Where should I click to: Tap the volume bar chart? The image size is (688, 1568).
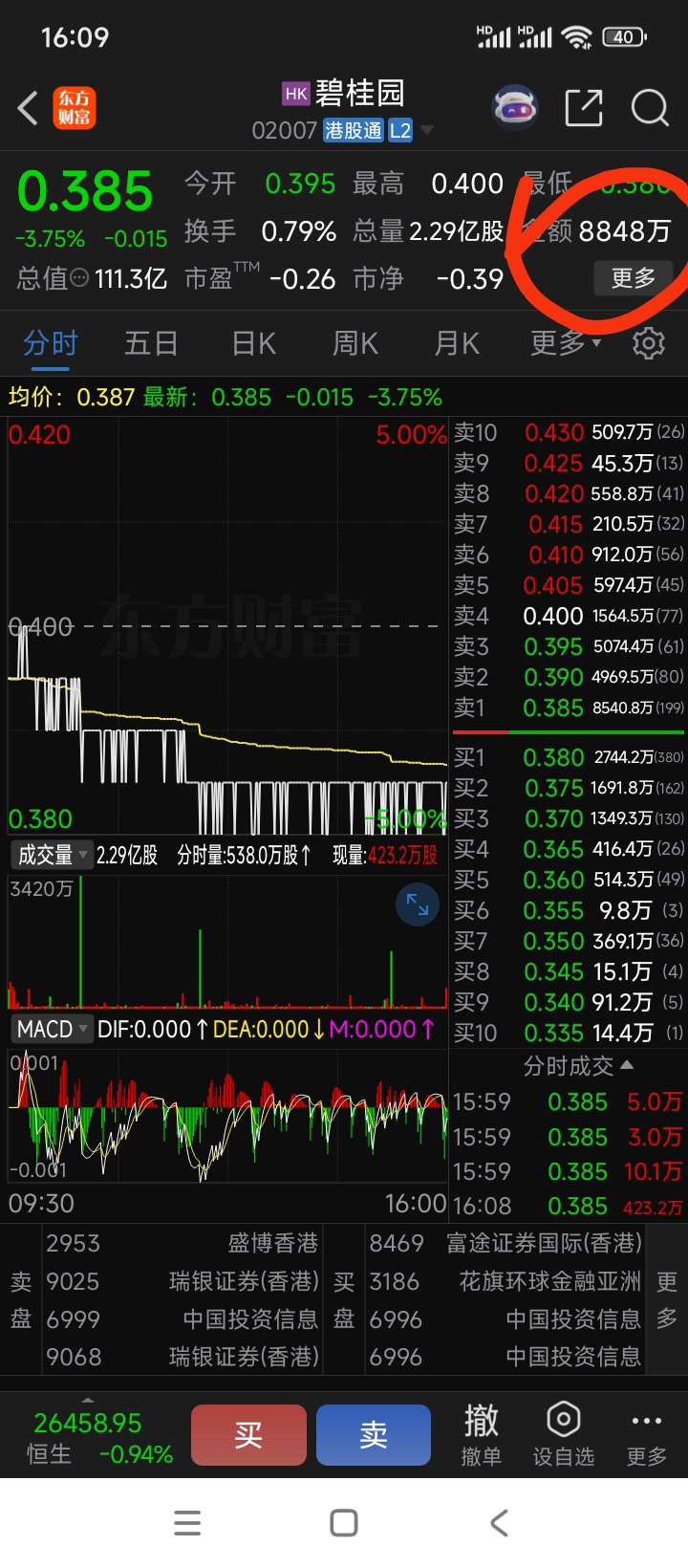tap(227, 942)
